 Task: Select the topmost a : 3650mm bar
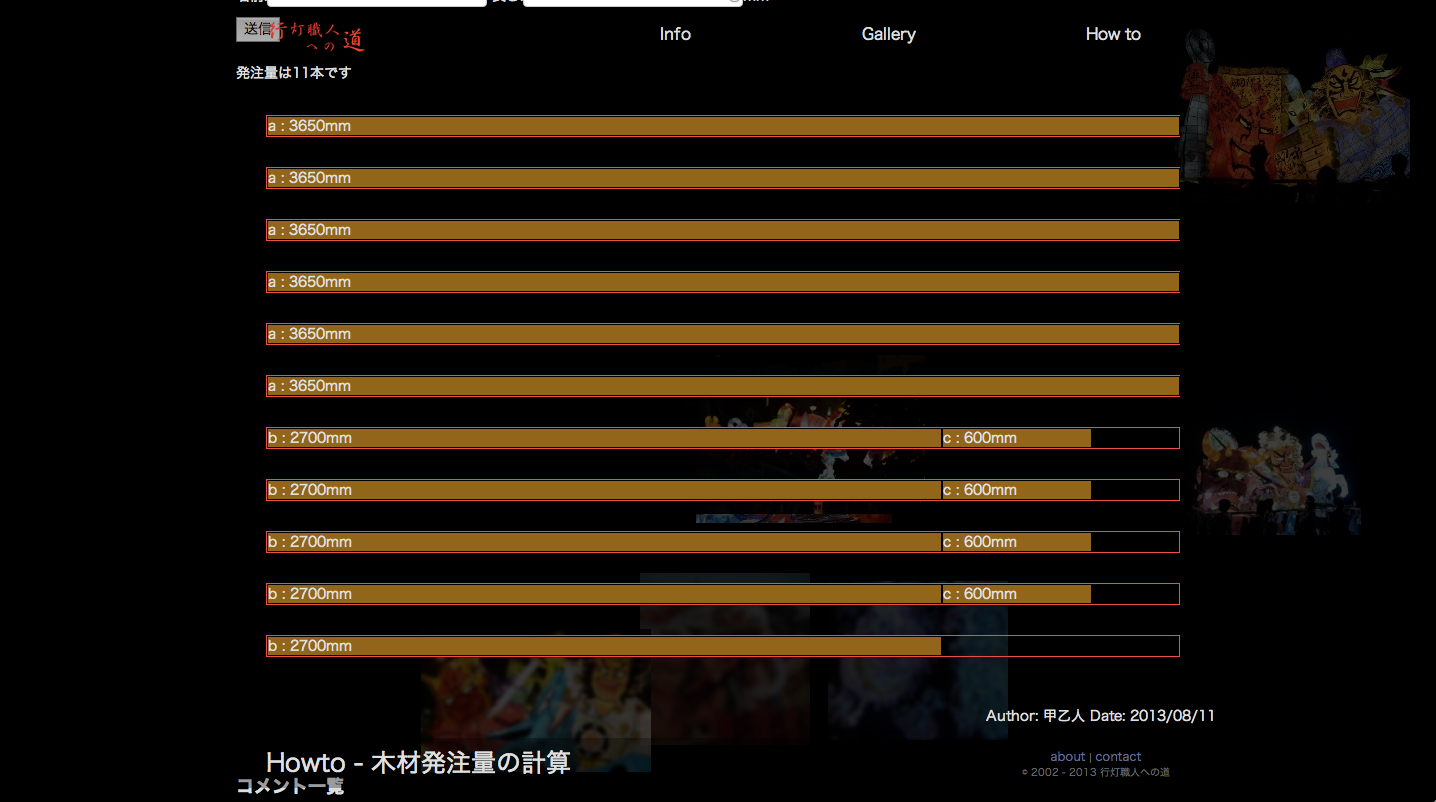(722, 126)
